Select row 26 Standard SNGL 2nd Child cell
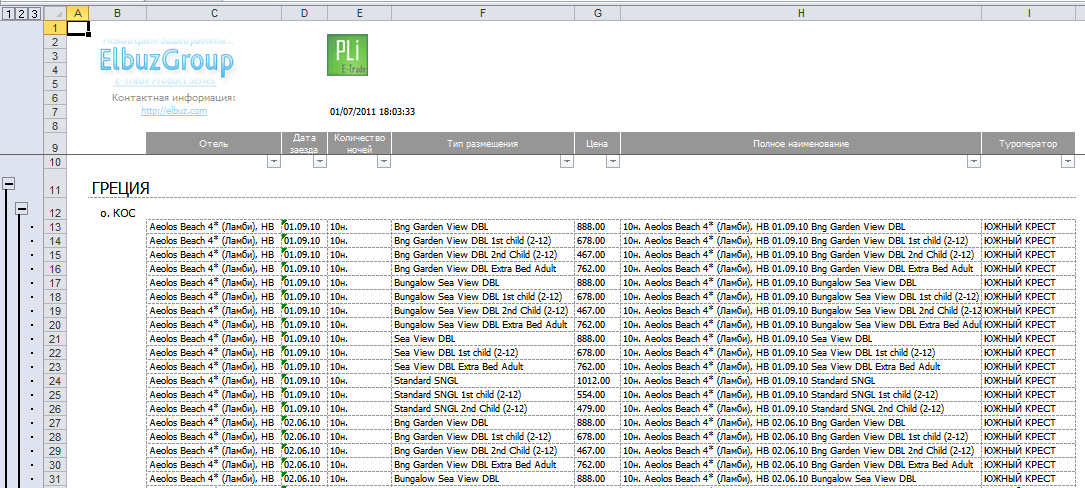This screenshot has height=488, width=1085. click(483, 408)
